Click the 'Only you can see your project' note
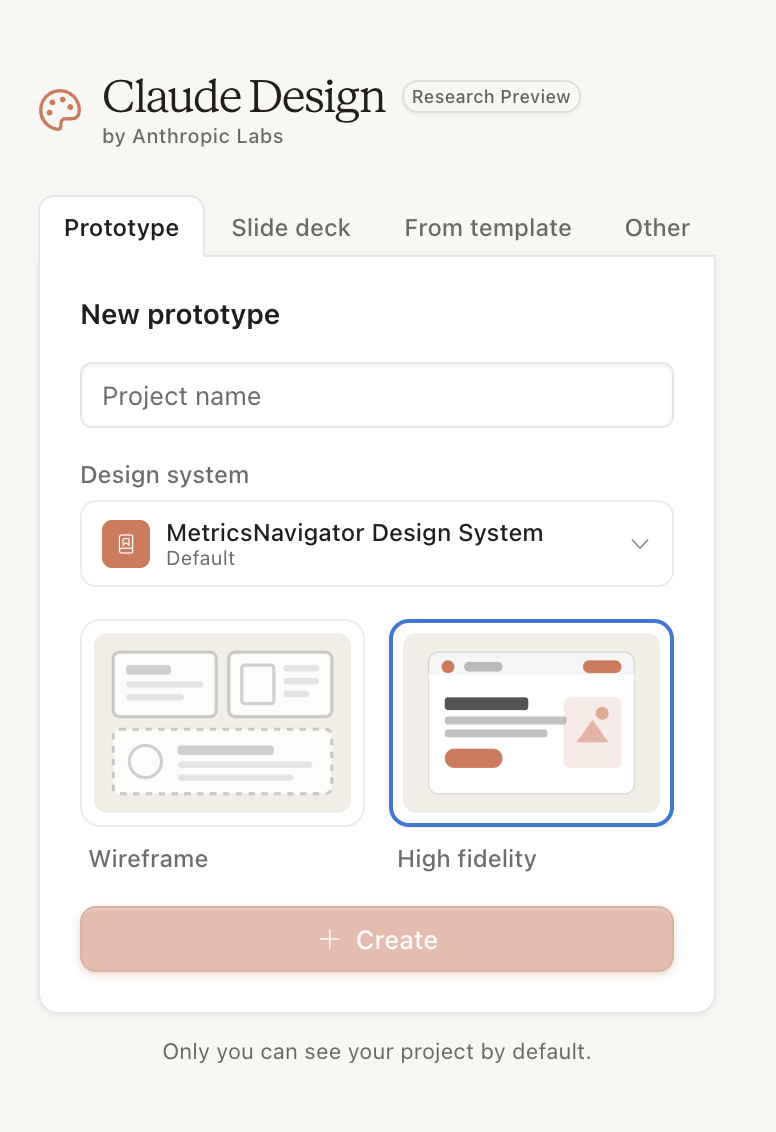This screenshot has height=1132, width=776. point(377,1052)
